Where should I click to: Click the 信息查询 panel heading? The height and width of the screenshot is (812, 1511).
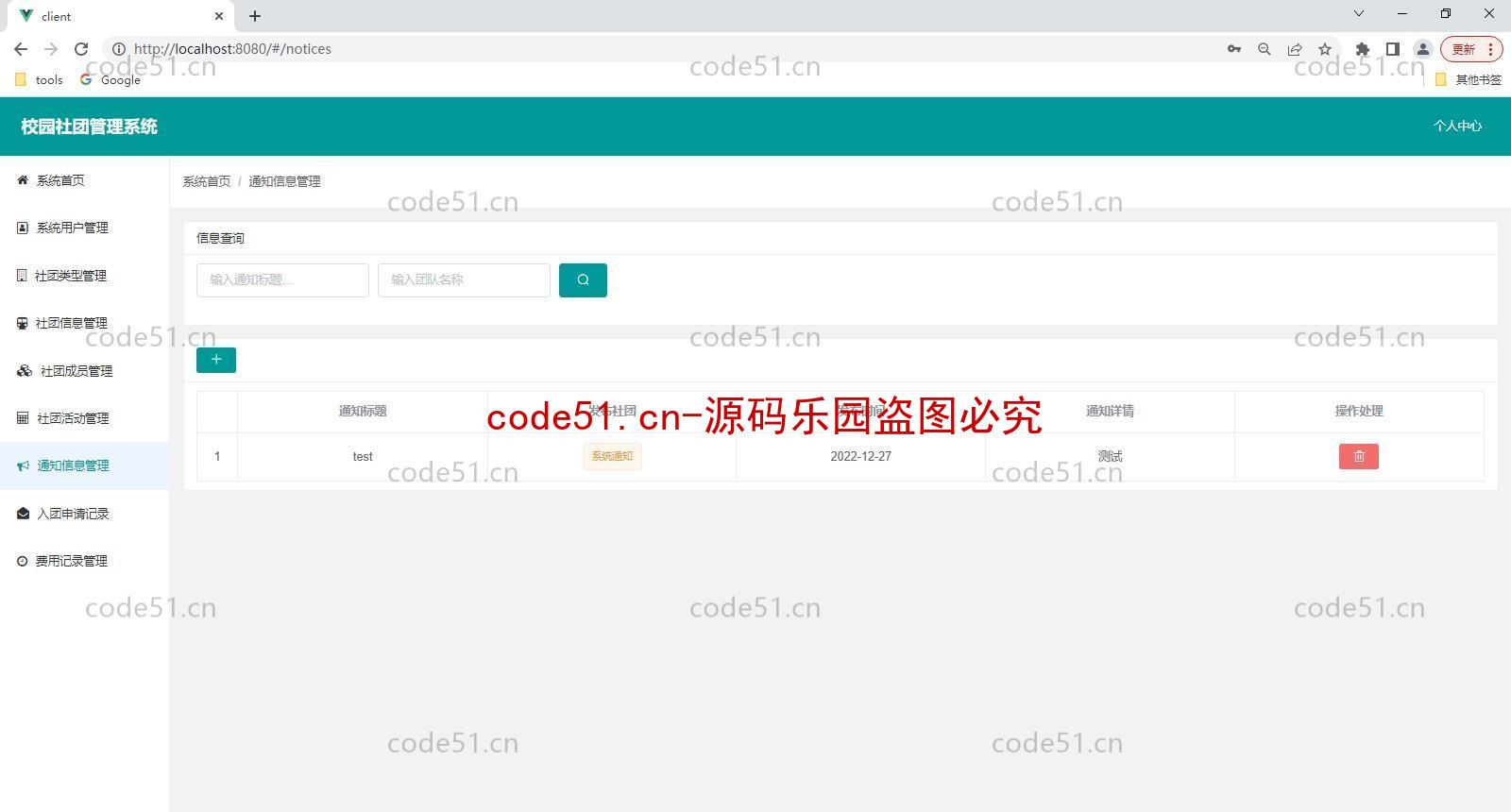click(220, 238)
